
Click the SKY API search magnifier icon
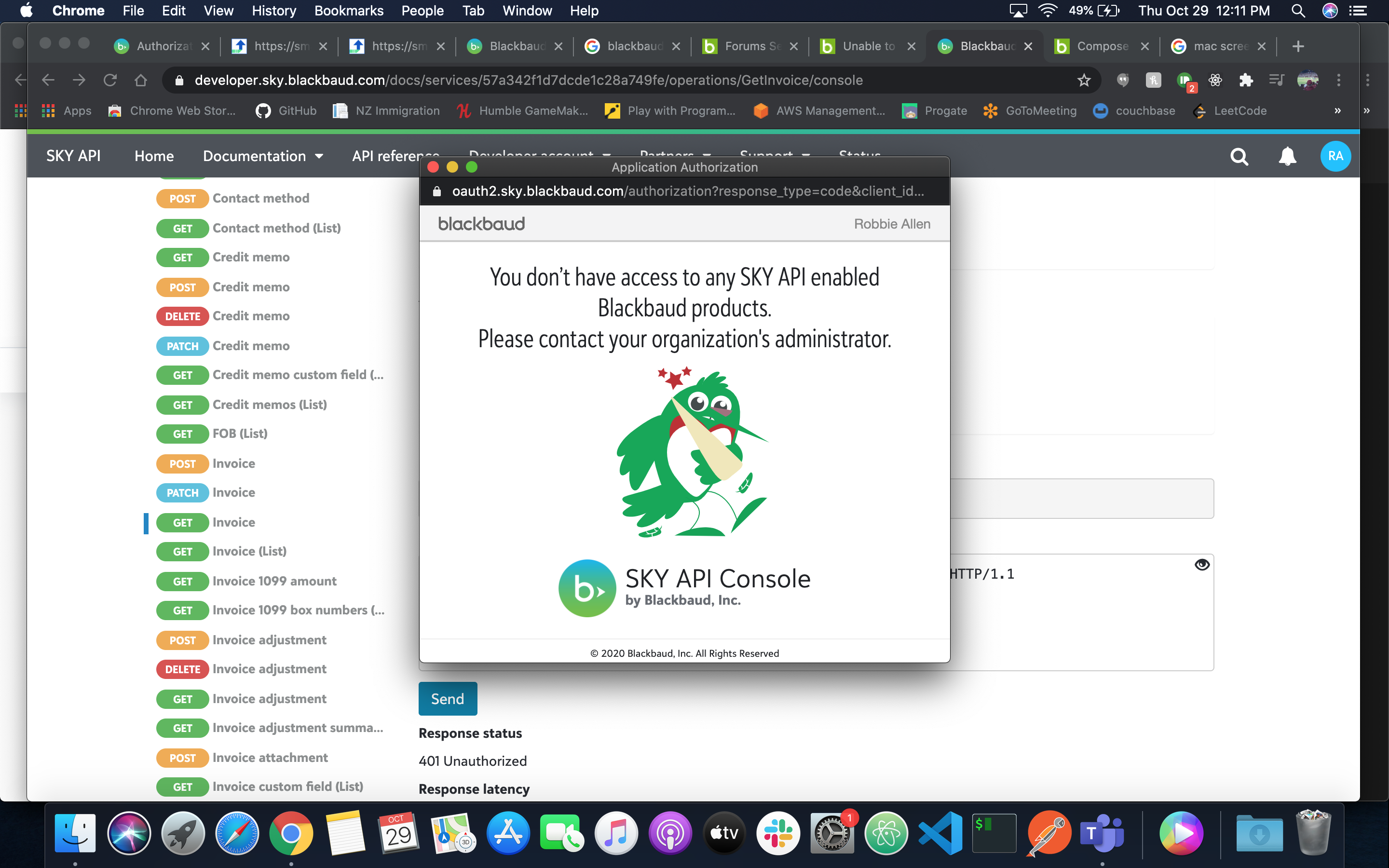tap(1239, 156)
